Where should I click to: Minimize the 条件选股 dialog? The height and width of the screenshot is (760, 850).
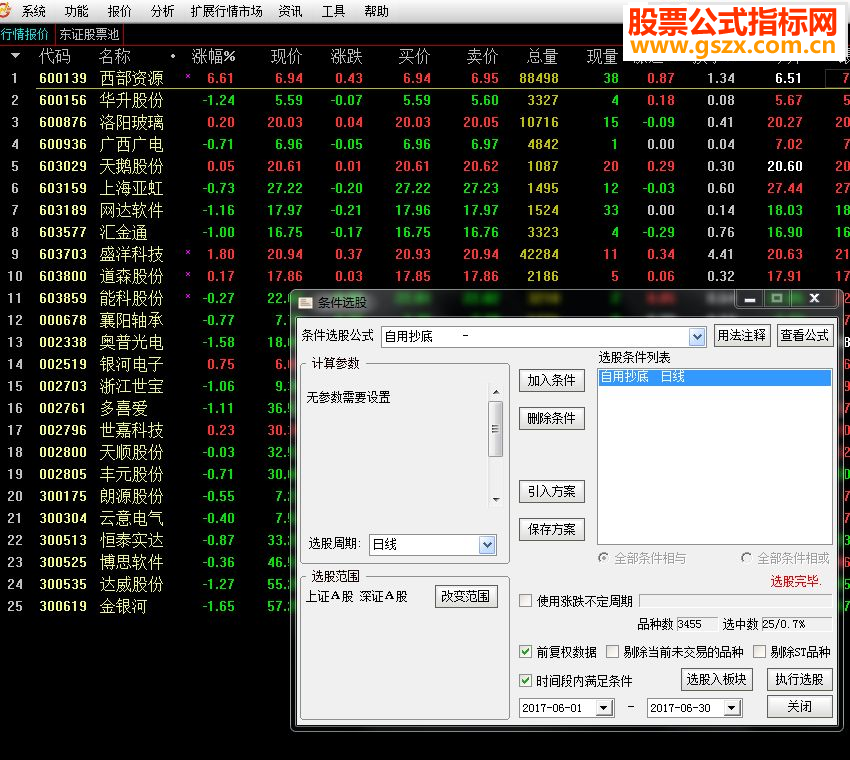[749, 299]
